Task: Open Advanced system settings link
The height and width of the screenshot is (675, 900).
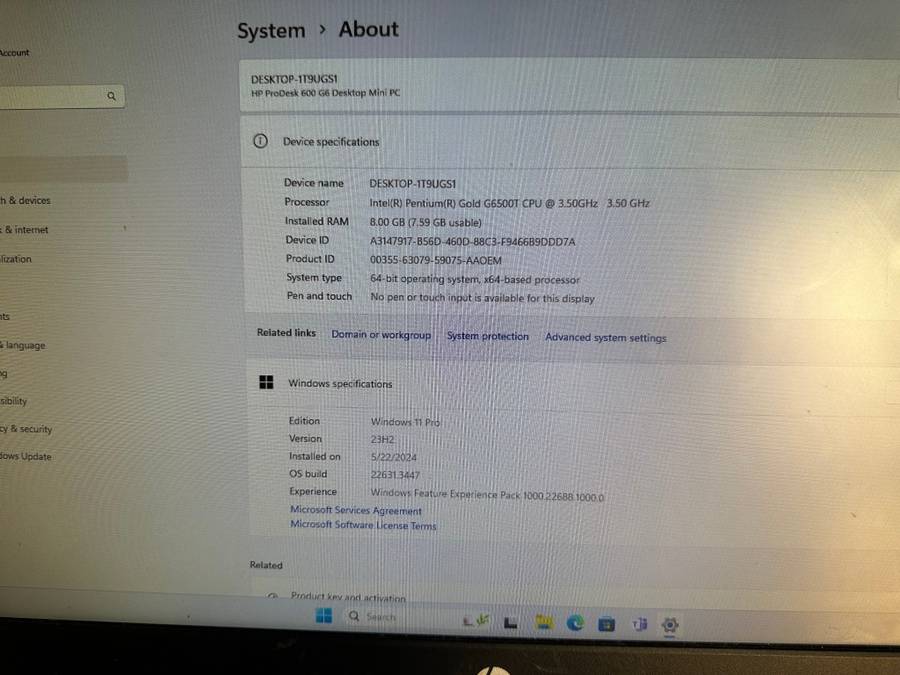Action: pos(605,338)
